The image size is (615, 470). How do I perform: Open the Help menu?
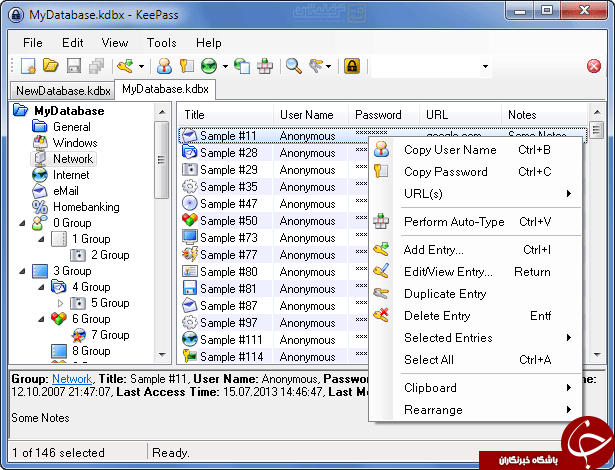pos(209,42)
